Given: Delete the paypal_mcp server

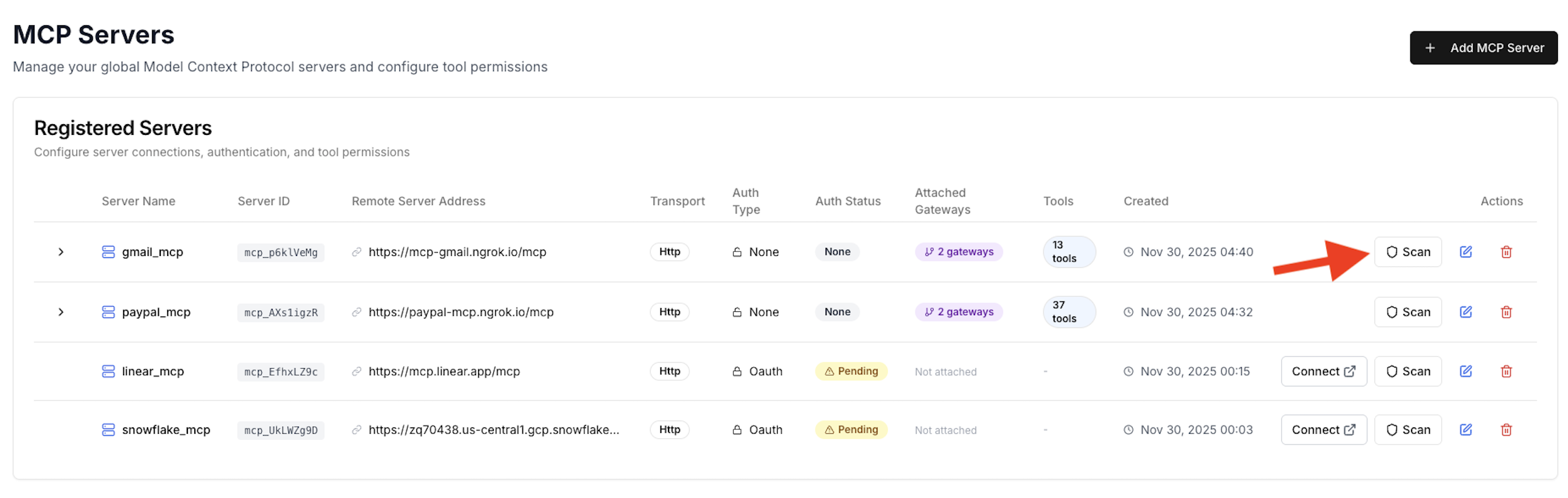Looking at the screenshot, I should [1506, 312].
